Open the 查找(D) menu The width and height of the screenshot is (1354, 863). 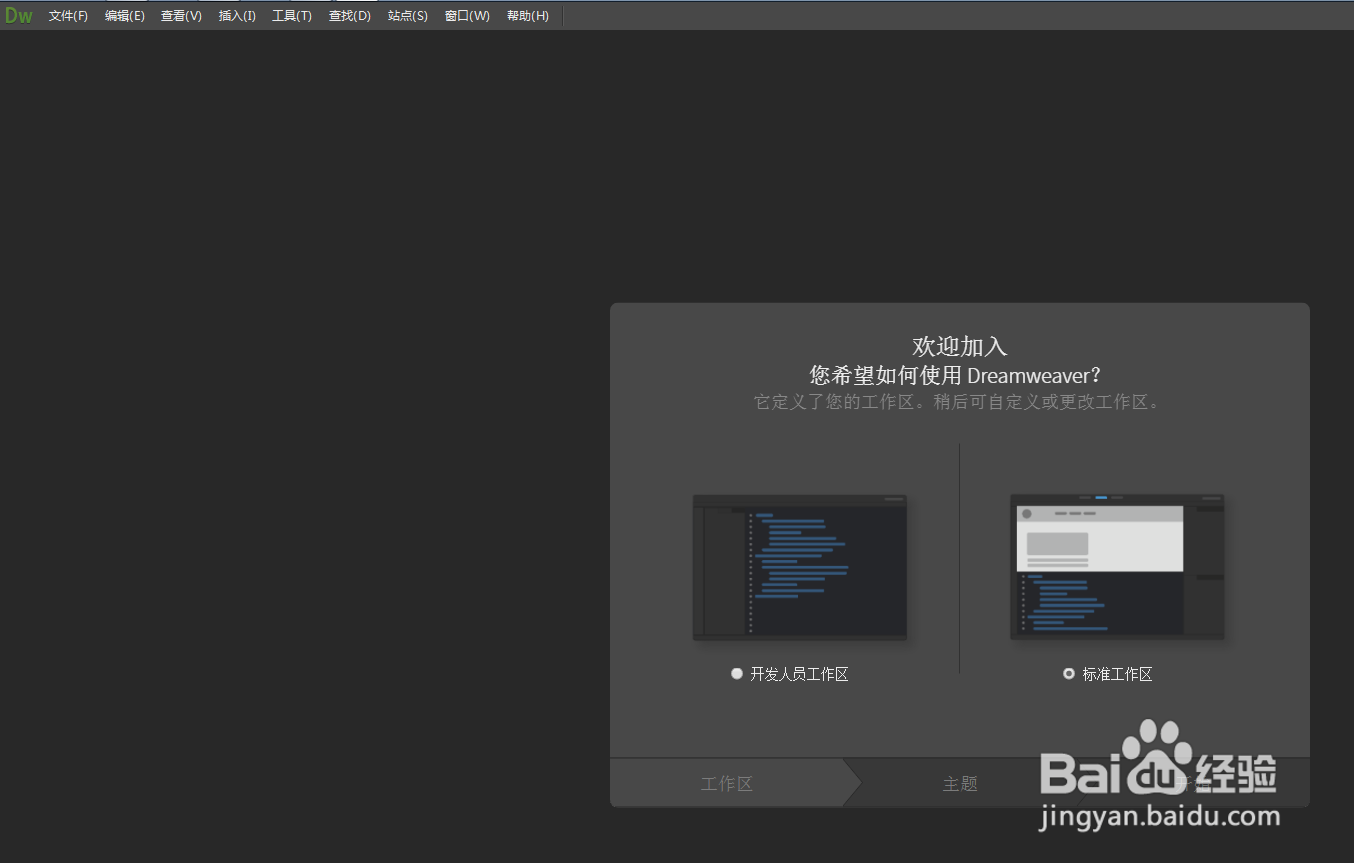click(350, 16)
